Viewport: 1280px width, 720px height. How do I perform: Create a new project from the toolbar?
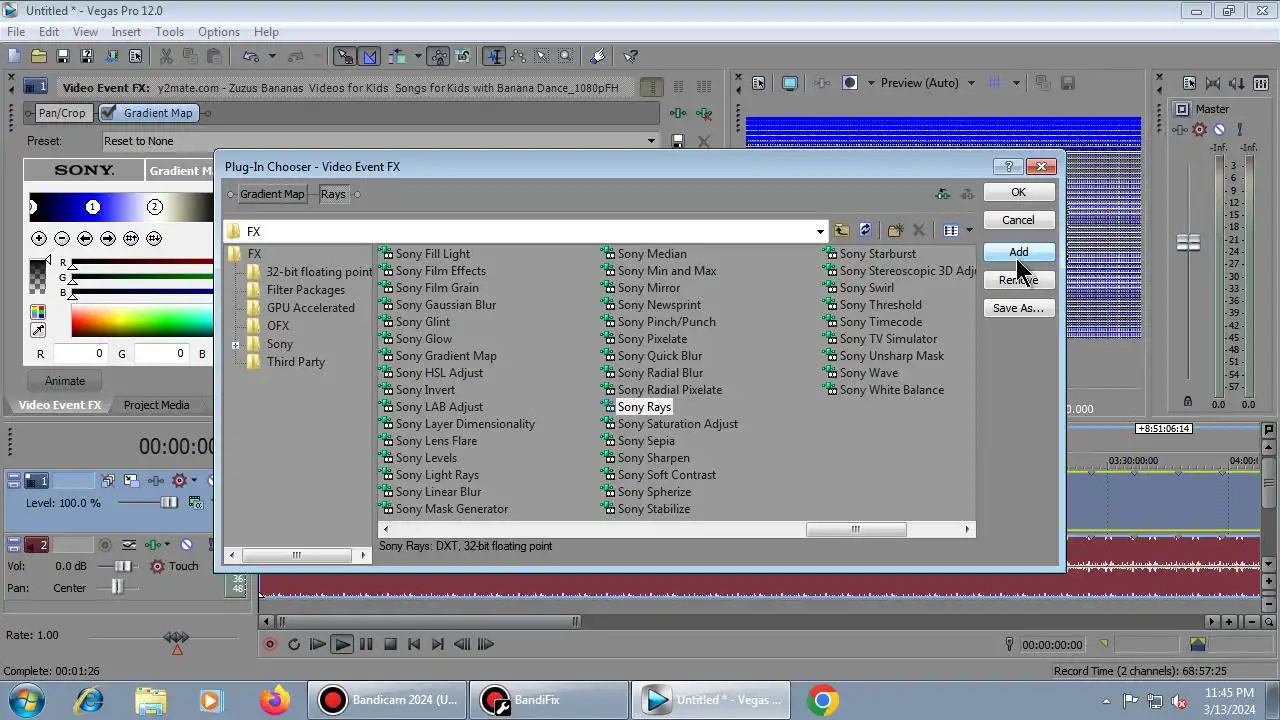15,57
